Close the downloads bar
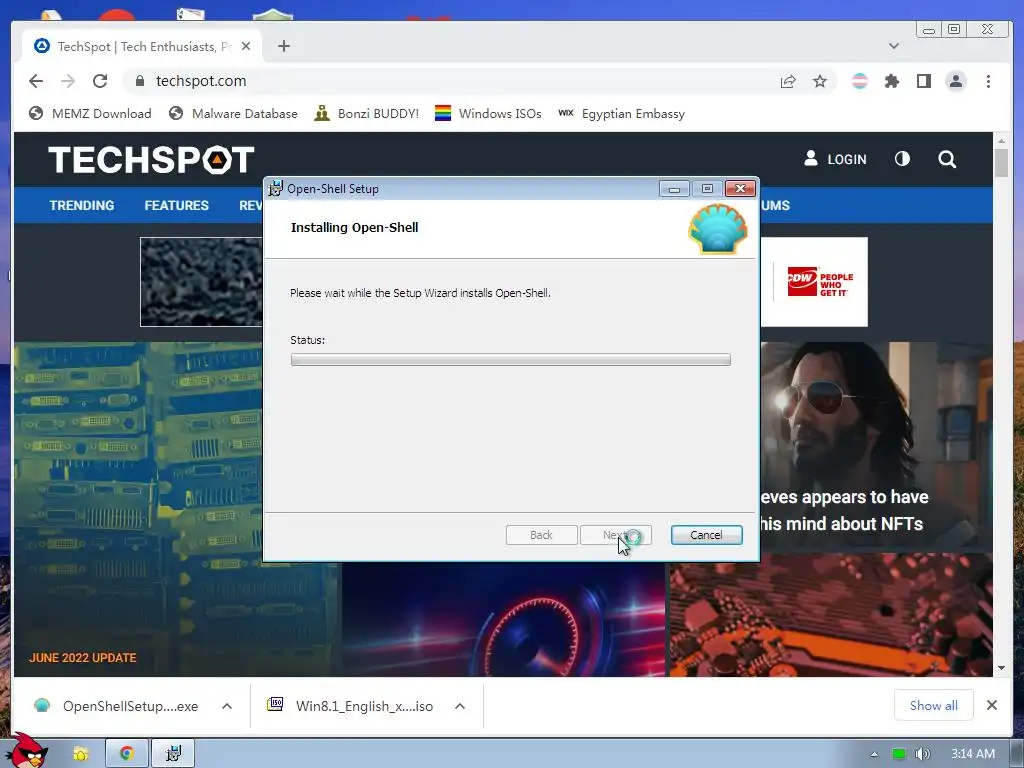Viewport: 1024px width, 768px height. click(991, 705)
